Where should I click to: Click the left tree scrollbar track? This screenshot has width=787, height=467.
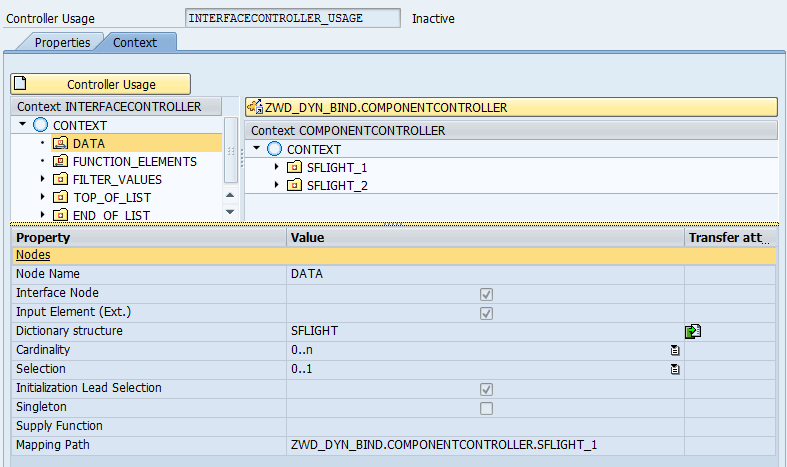tap(230, 150)
